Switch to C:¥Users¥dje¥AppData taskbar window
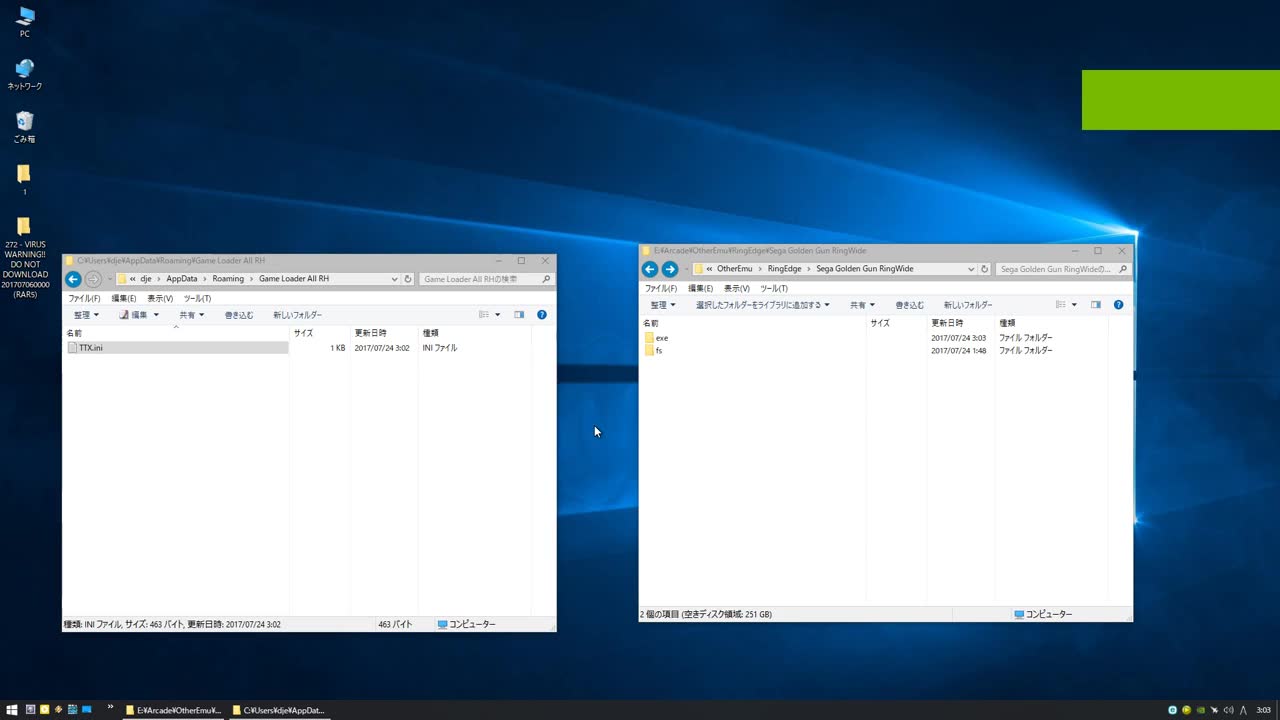The image size is (1280, 720). (x=279, y=710)
